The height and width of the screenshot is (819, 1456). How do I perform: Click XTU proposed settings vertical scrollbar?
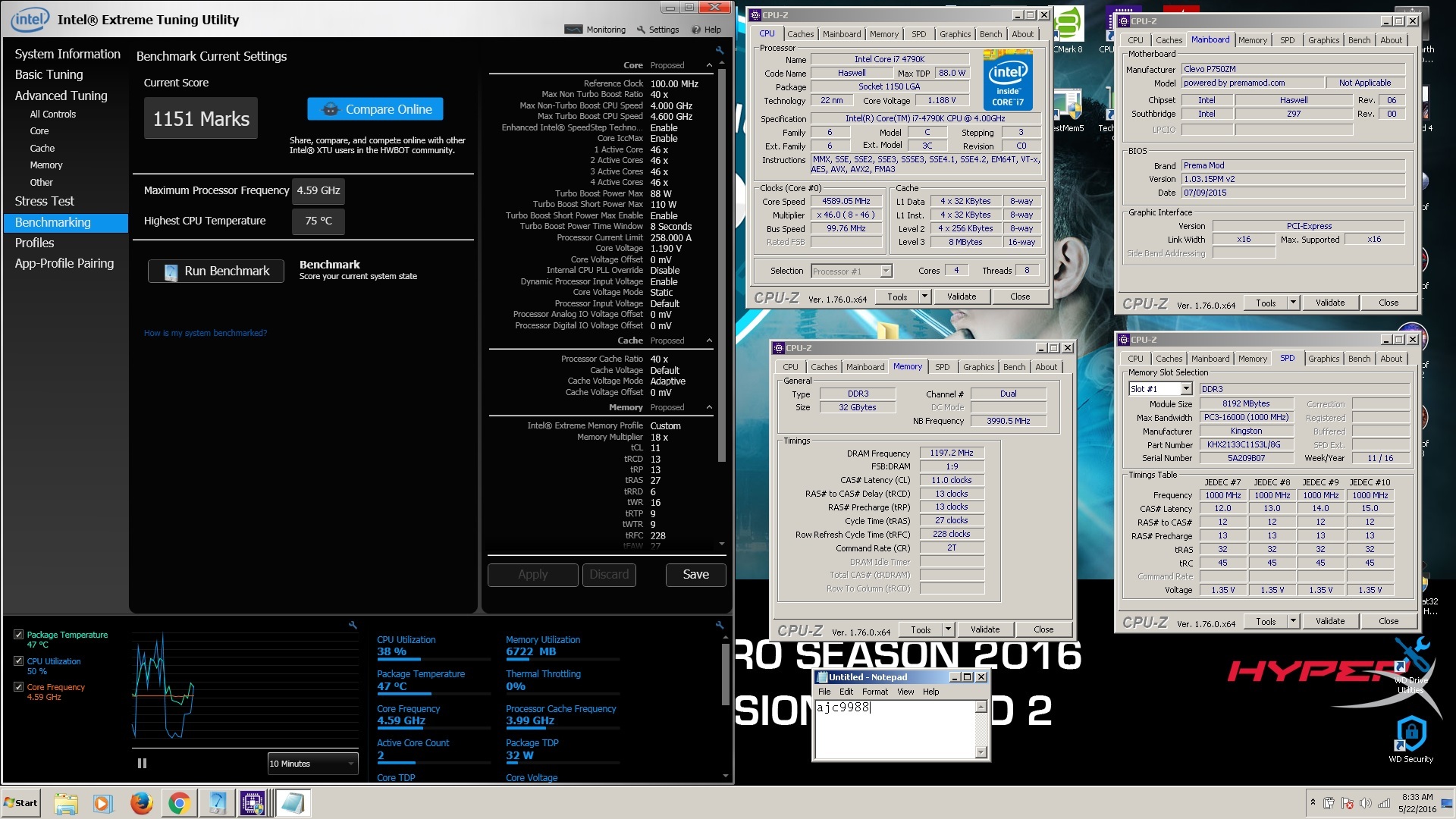click(721, 267)
